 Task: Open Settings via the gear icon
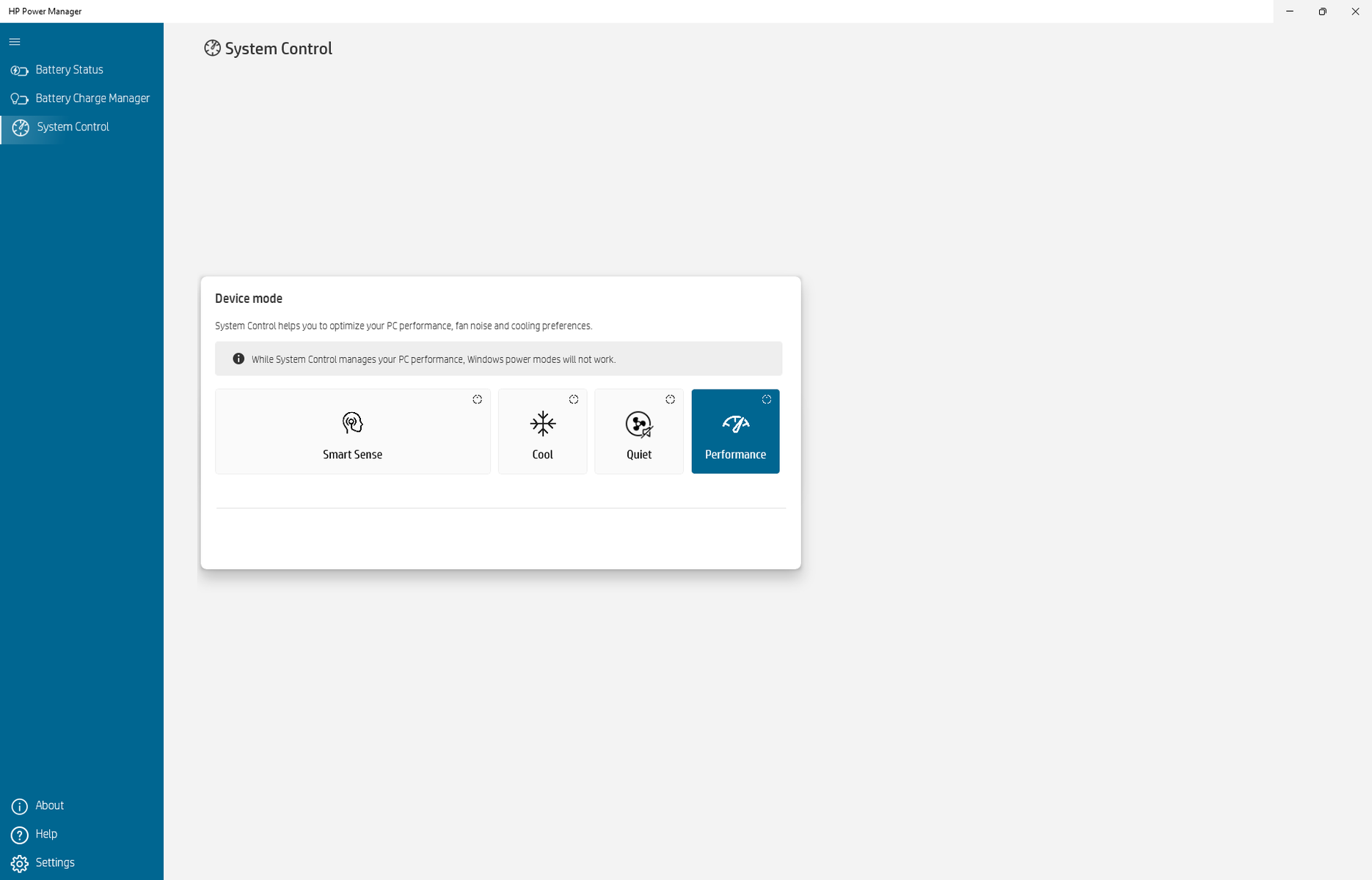20,863
